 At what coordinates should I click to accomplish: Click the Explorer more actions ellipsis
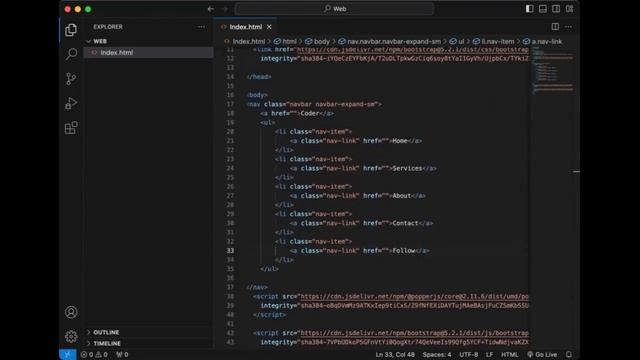tap(201, 27)
